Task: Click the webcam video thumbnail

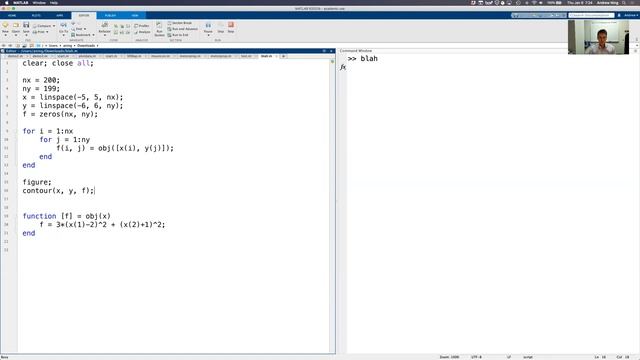Action: pos(598,37)
